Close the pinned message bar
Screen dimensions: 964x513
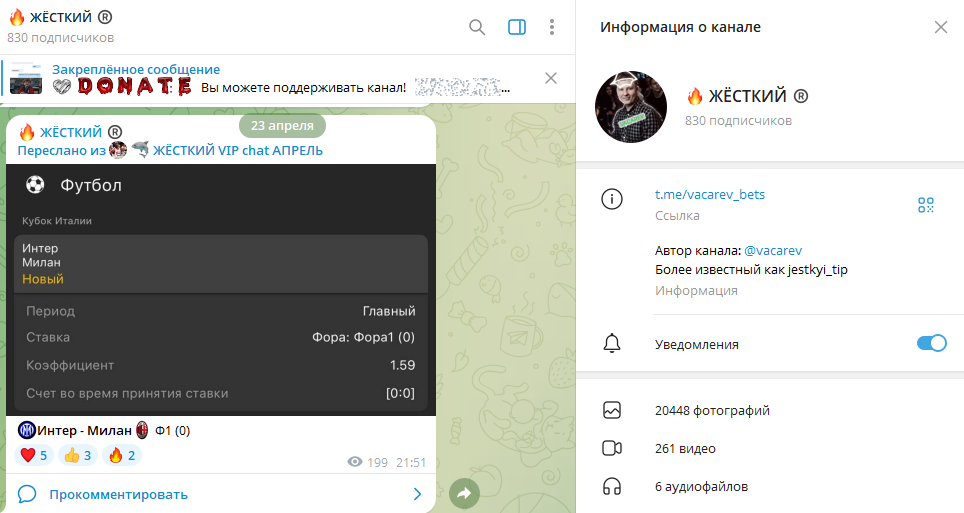tap(551, 78)
